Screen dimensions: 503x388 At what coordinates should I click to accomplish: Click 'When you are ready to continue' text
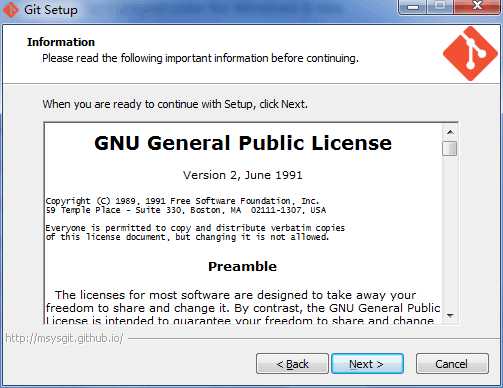coord(175,104)
